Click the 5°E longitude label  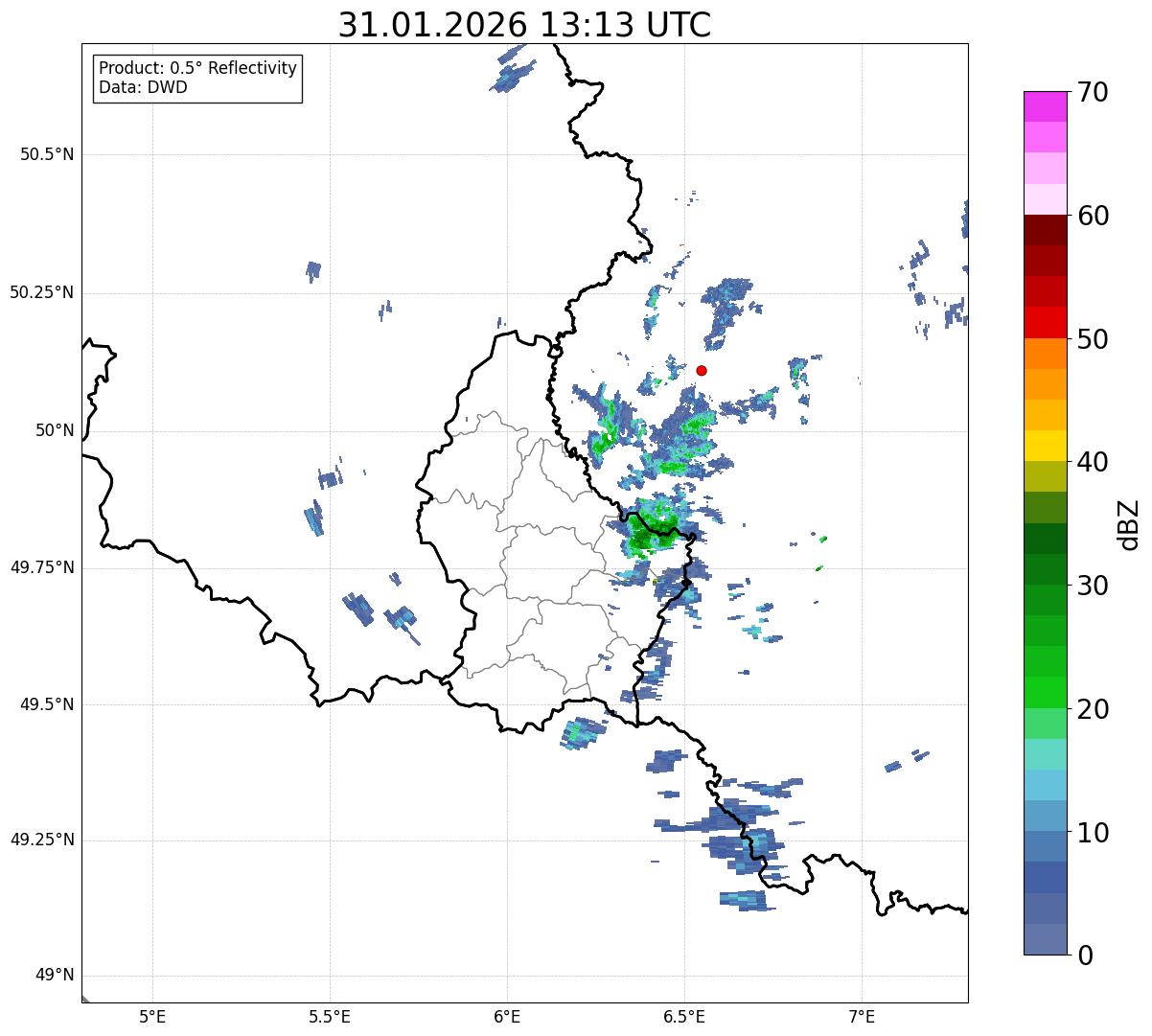pyautogui.click(x=152, y=1019)
